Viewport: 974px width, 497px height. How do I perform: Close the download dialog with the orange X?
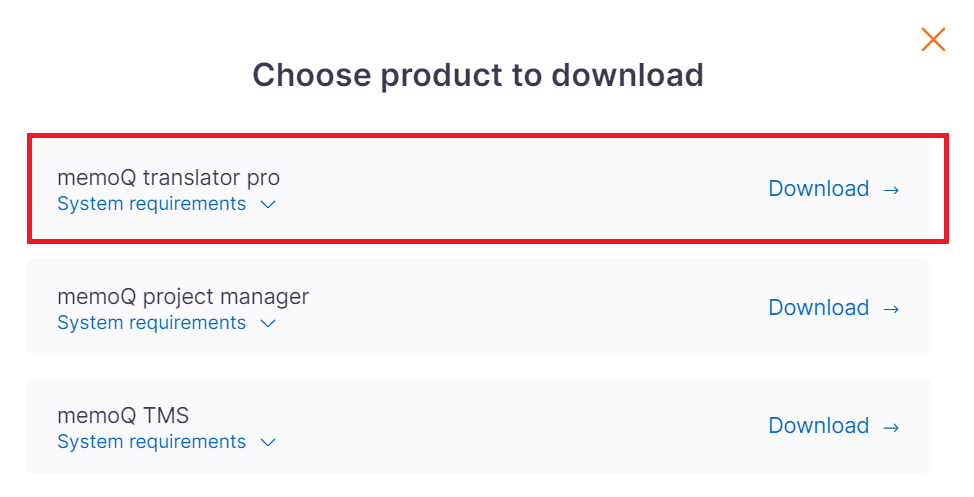click(x=933, y=39)
